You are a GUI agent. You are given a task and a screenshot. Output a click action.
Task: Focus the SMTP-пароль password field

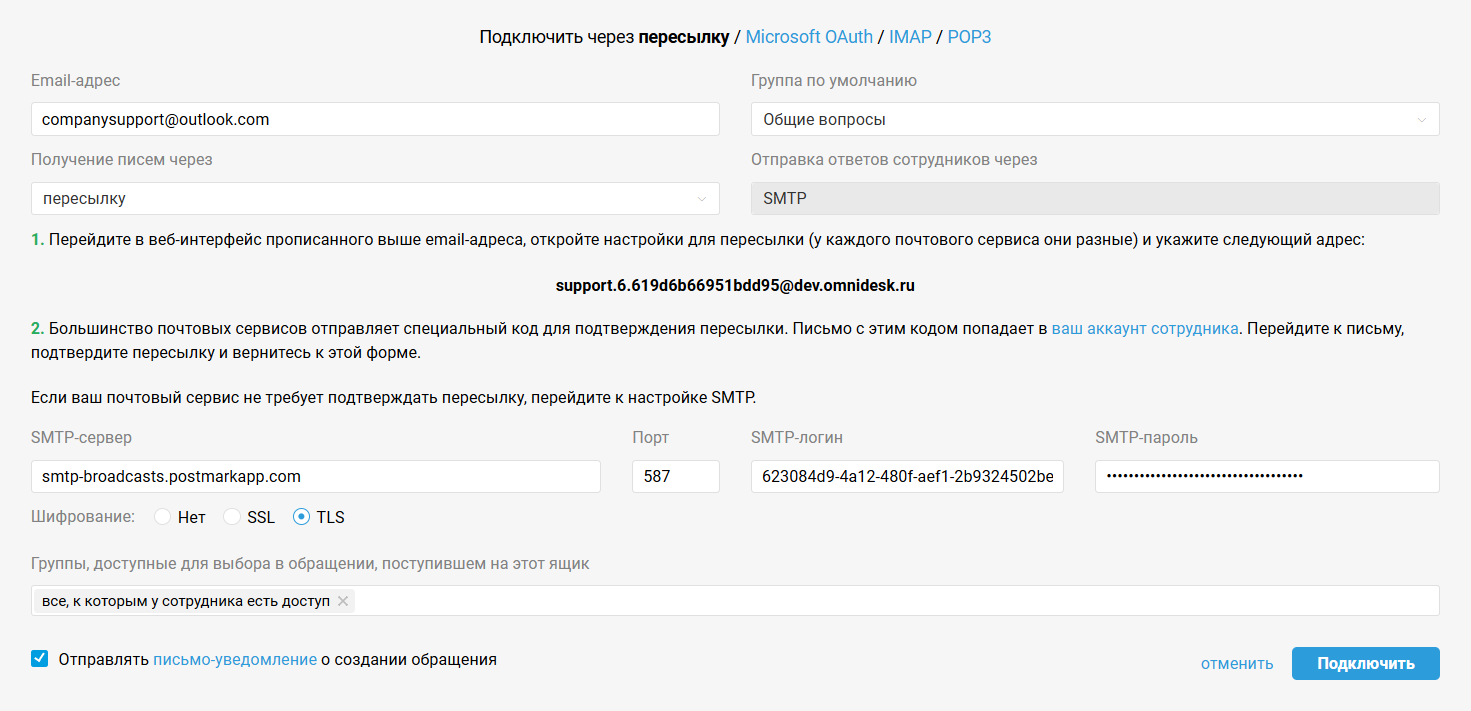[1267, 476]
